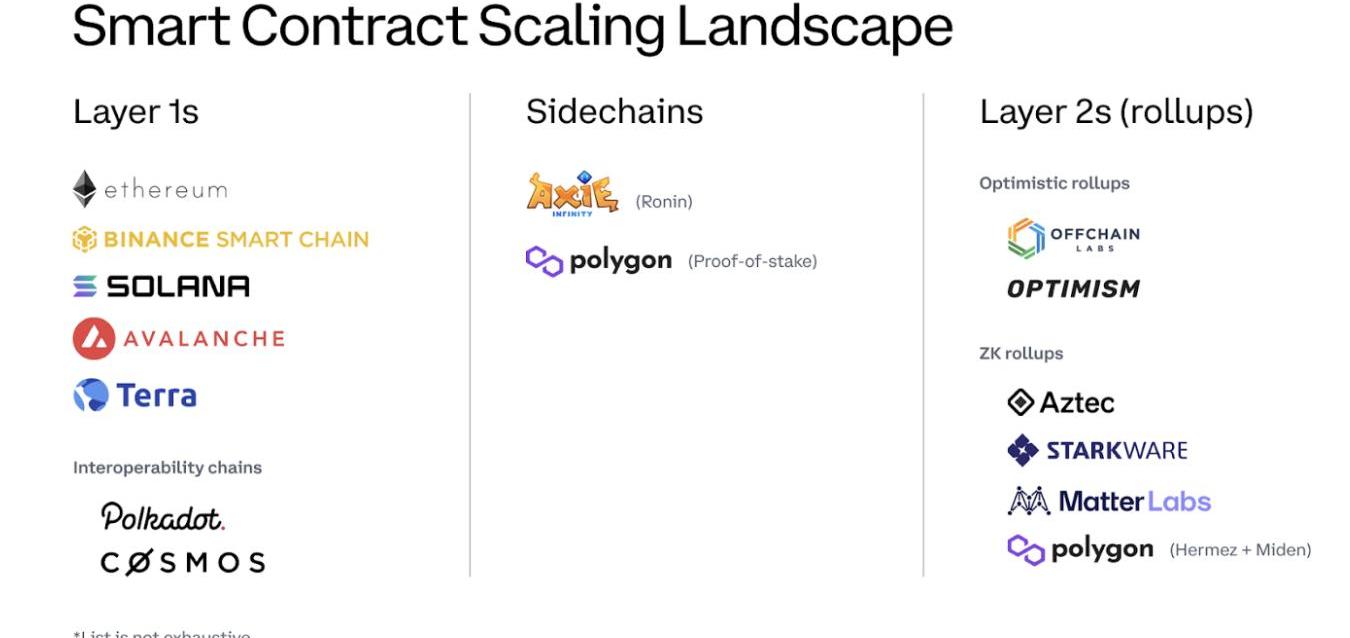Click the Binance Smart Chain cube icon

click(x=84, y=240)
